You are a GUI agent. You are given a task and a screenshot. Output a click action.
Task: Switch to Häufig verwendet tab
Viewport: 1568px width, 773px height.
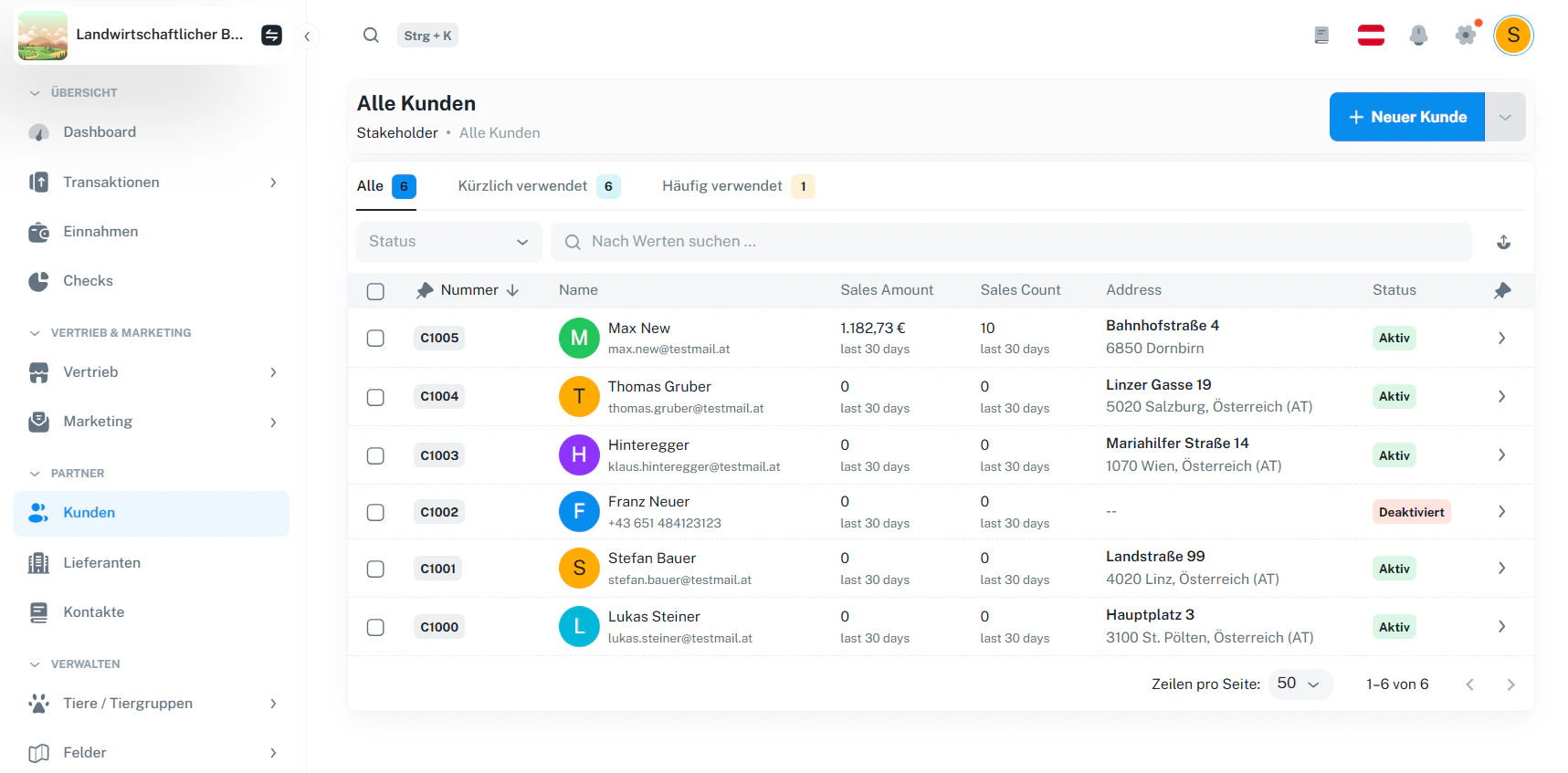738,186
